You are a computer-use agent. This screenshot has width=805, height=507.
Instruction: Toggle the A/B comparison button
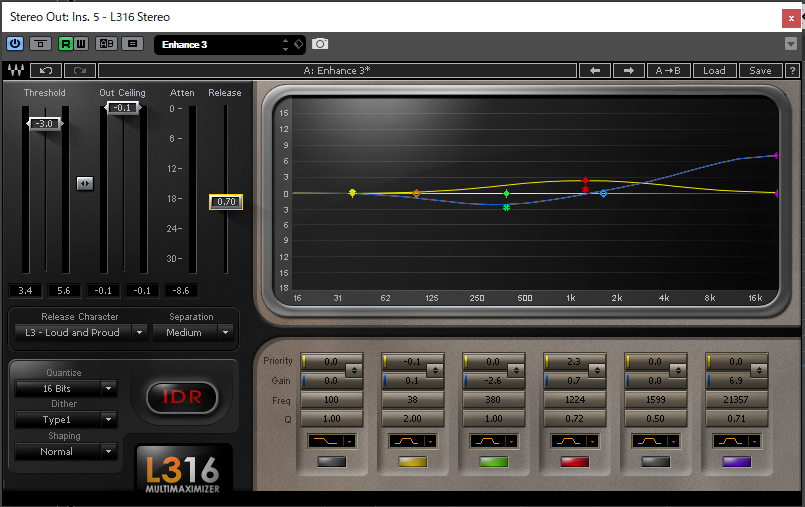pyautogui.click(x=106, y=44)
